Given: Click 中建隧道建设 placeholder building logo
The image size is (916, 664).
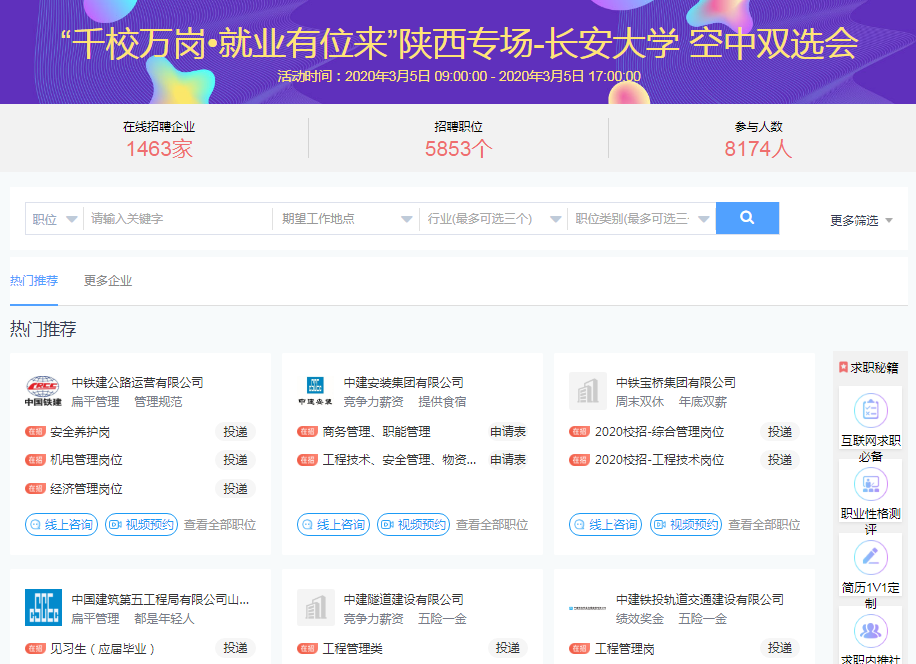Looking at the screenshot, I should coord(315,607).
